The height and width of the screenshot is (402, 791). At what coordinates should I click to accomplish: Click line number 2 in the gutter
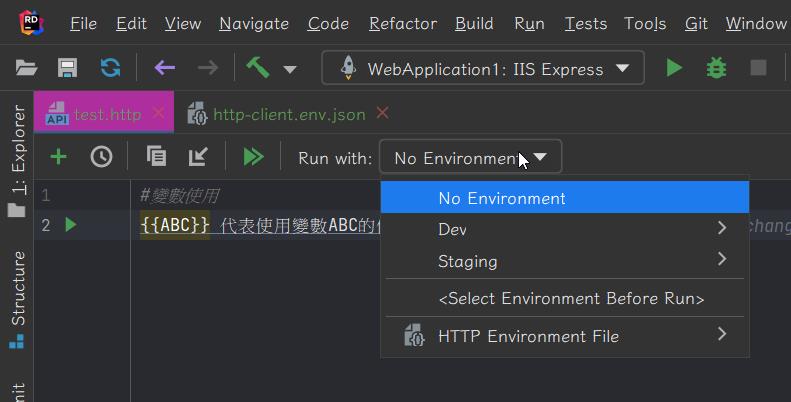point(45,225)
